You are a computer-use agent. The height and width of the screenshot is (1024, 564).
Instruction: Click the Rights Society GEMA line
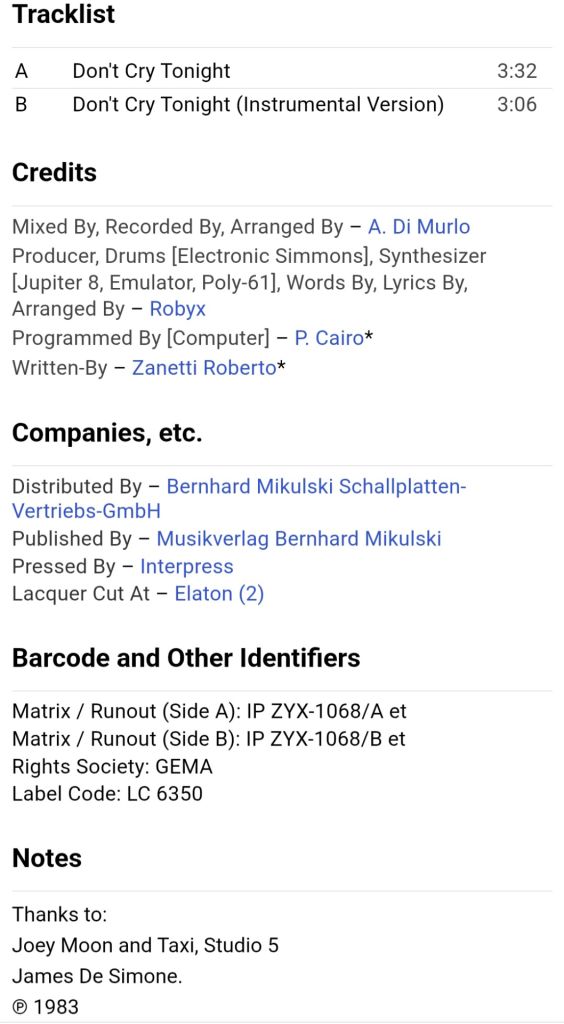(112, 766)
